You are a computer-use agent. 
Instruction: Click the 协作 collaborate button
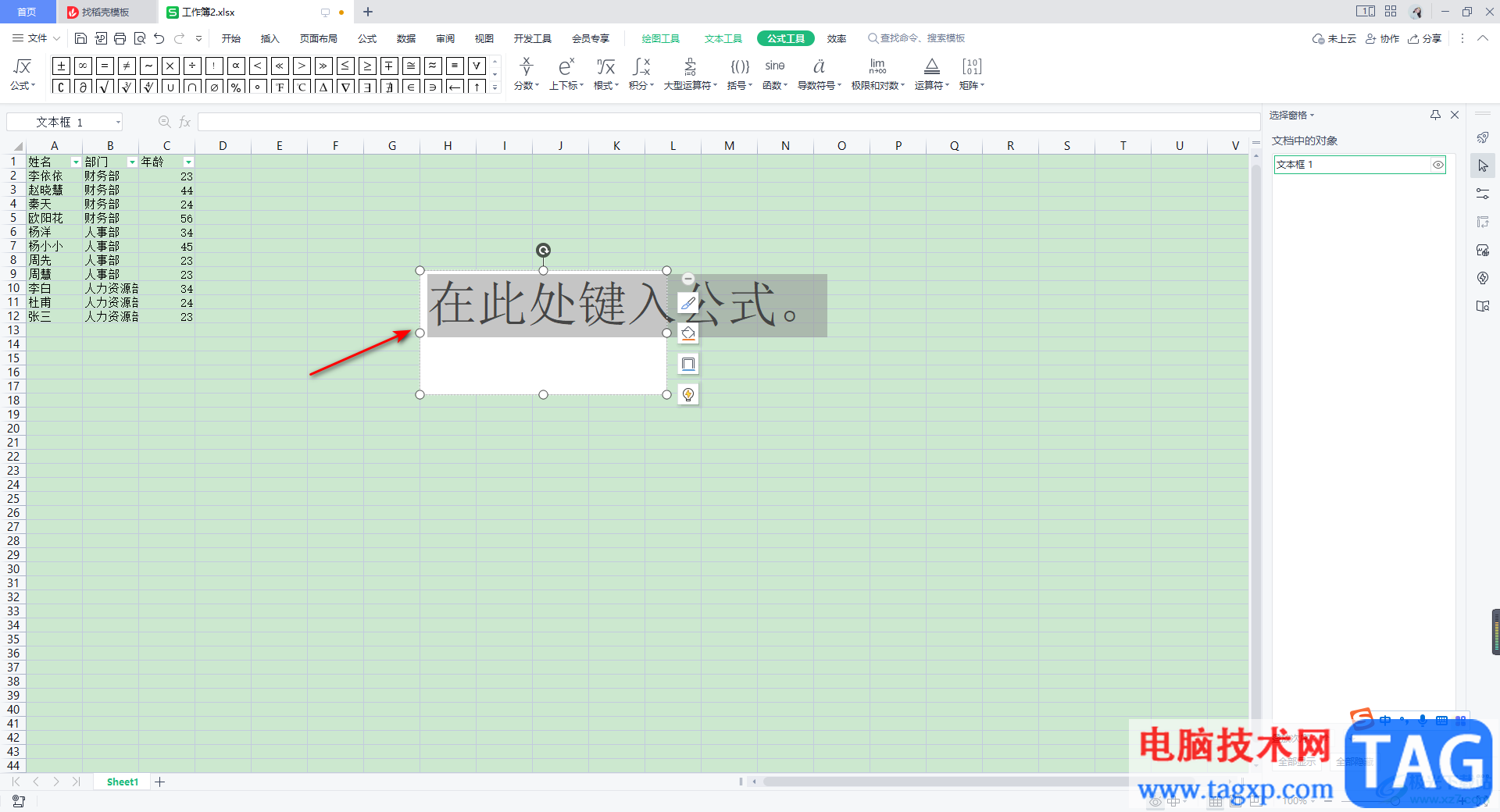point(1383,38)
